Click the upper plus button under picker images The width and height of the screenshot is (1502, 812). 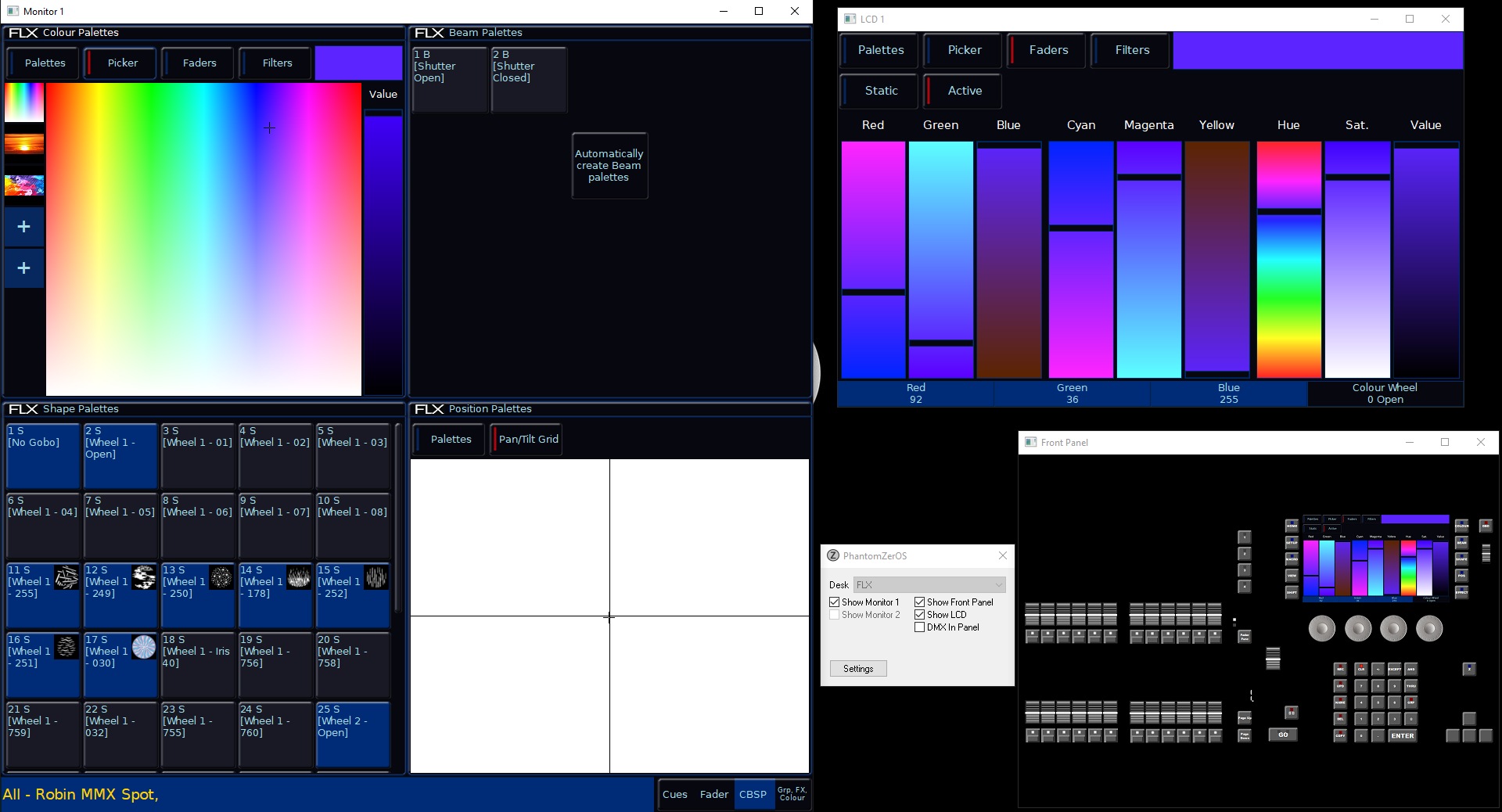coord(24,227)
